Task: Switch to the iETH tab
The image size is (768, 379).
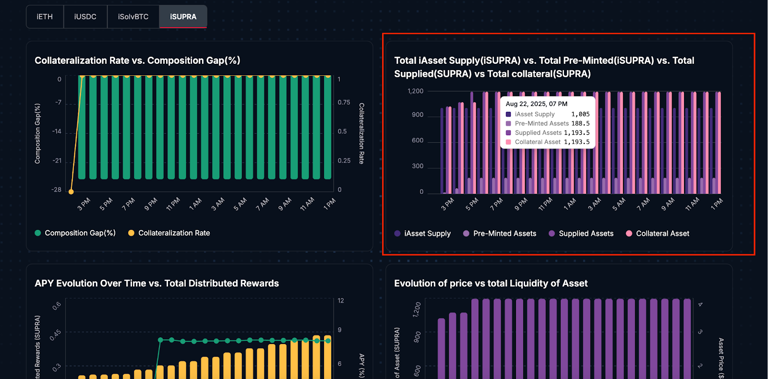Action: (x=45, y=17)
